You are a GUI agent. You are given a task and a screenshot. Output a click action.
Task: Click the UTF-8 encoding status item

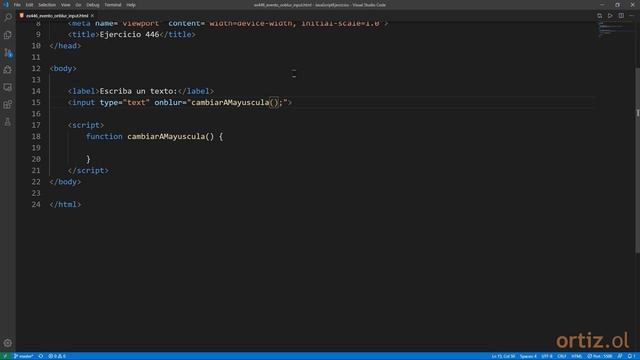547,356
